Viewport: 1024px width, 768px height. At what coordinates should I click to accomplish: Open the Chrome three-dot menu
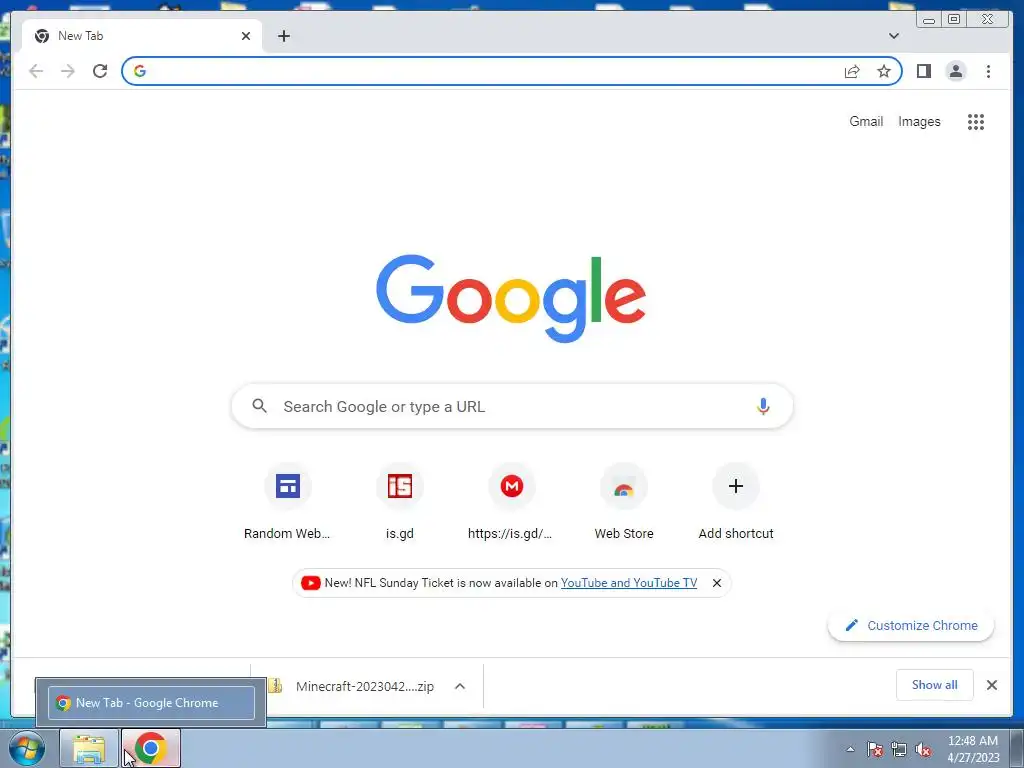pyautogui.click(x=988, y=71)
